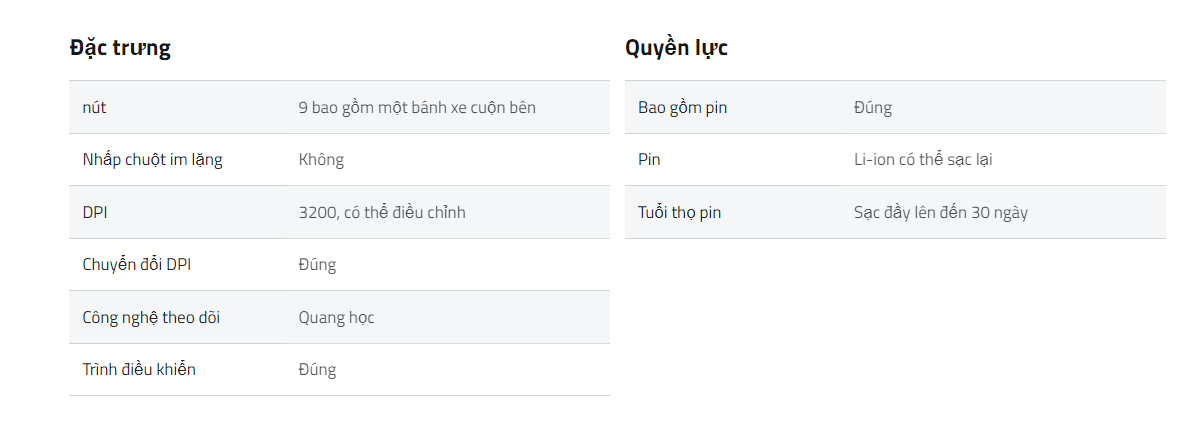This screenshot has height=423, width=1201.
Task: Click the 3200, có thể điều chỉnh value
Action: [x=382, y=212]
